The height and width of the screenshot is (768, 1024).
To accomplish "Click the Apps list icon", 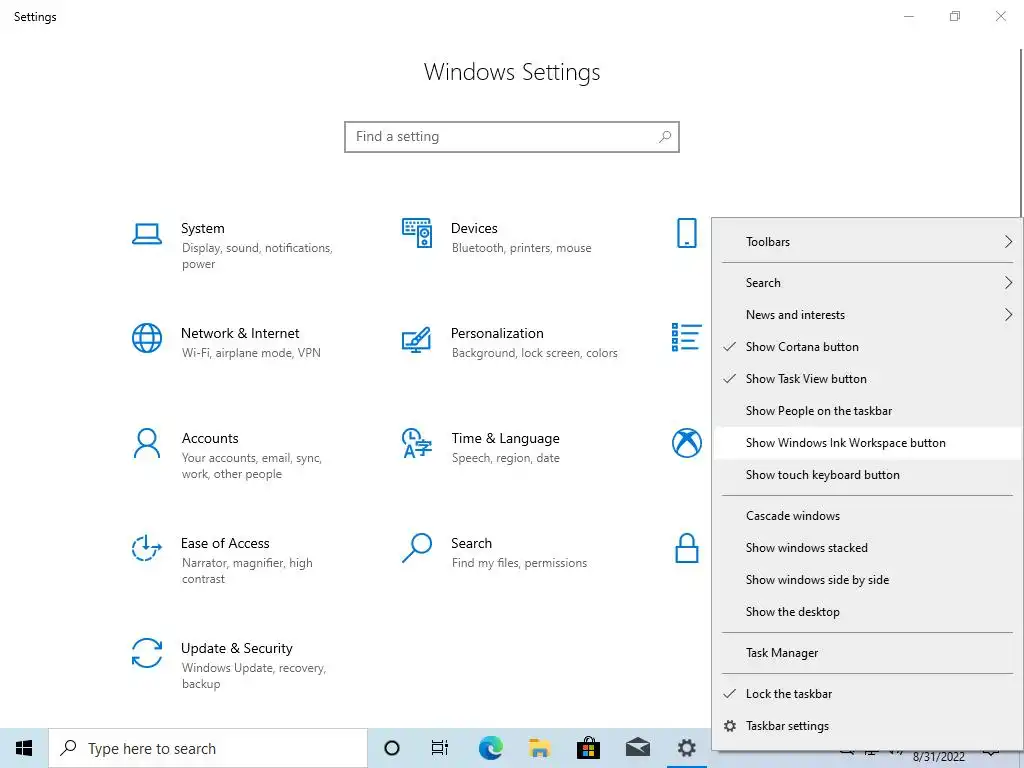I will (686, 337).
